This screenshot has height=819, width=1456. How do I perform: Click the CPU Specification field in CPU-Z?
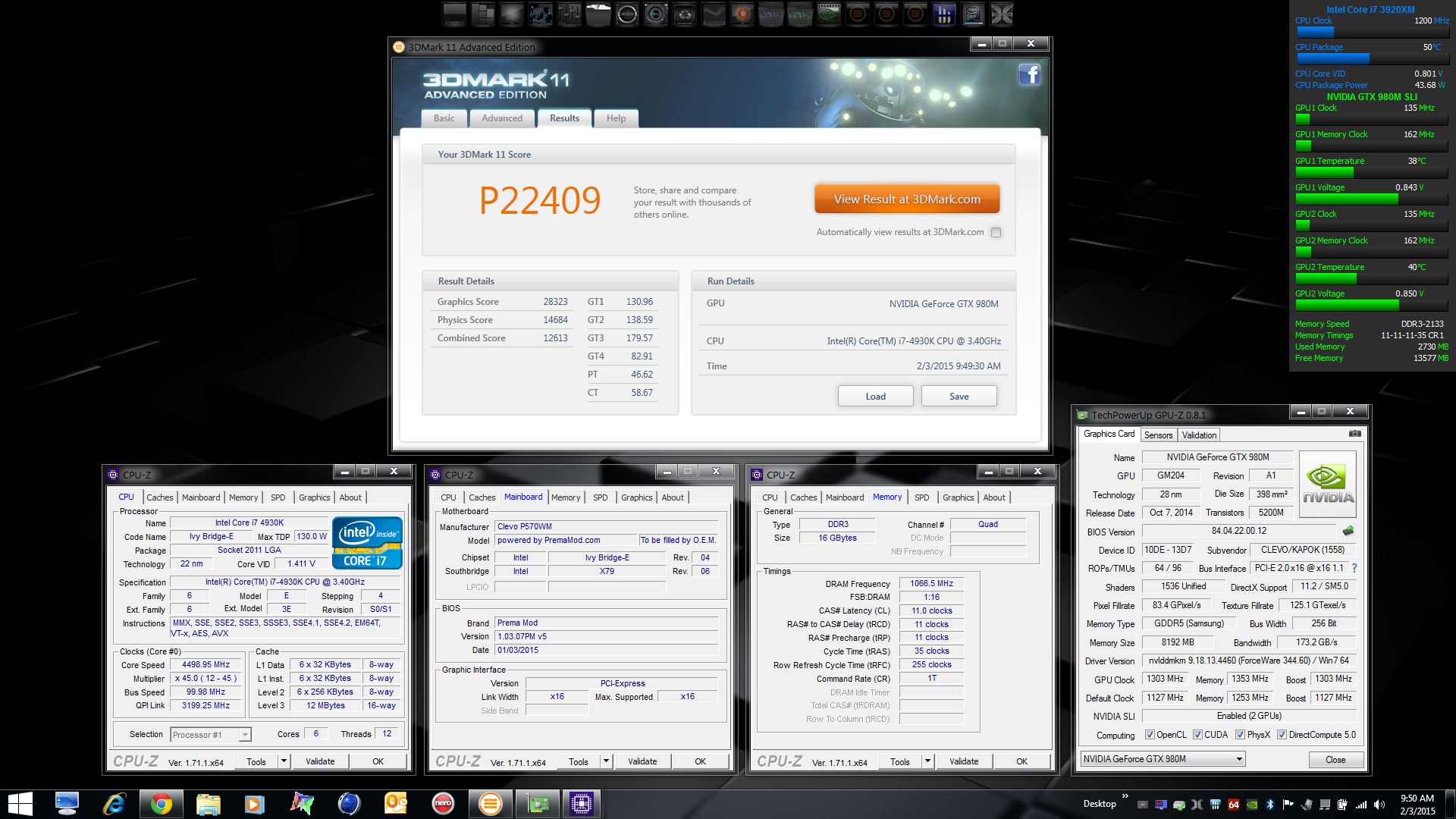coord(284,582)
